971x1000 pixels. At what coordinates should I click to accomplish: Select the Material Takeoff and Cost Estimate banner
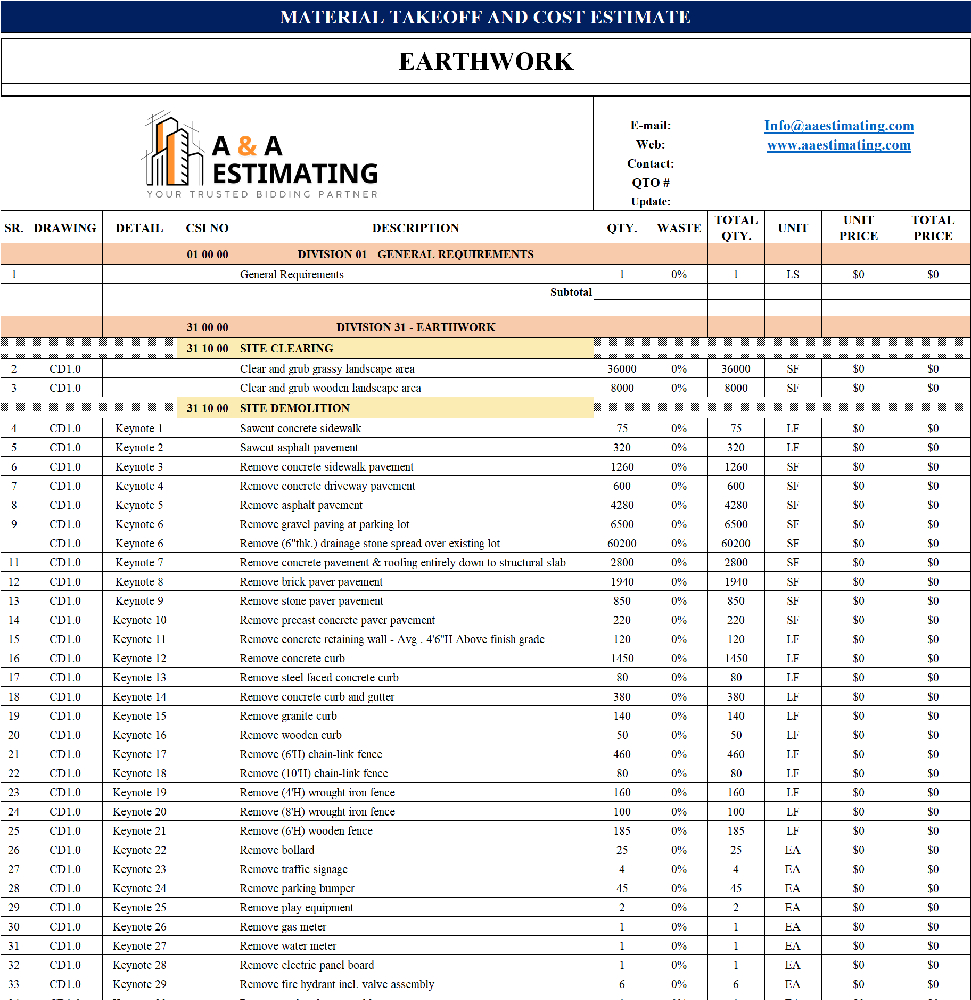(x=486, y=17)
